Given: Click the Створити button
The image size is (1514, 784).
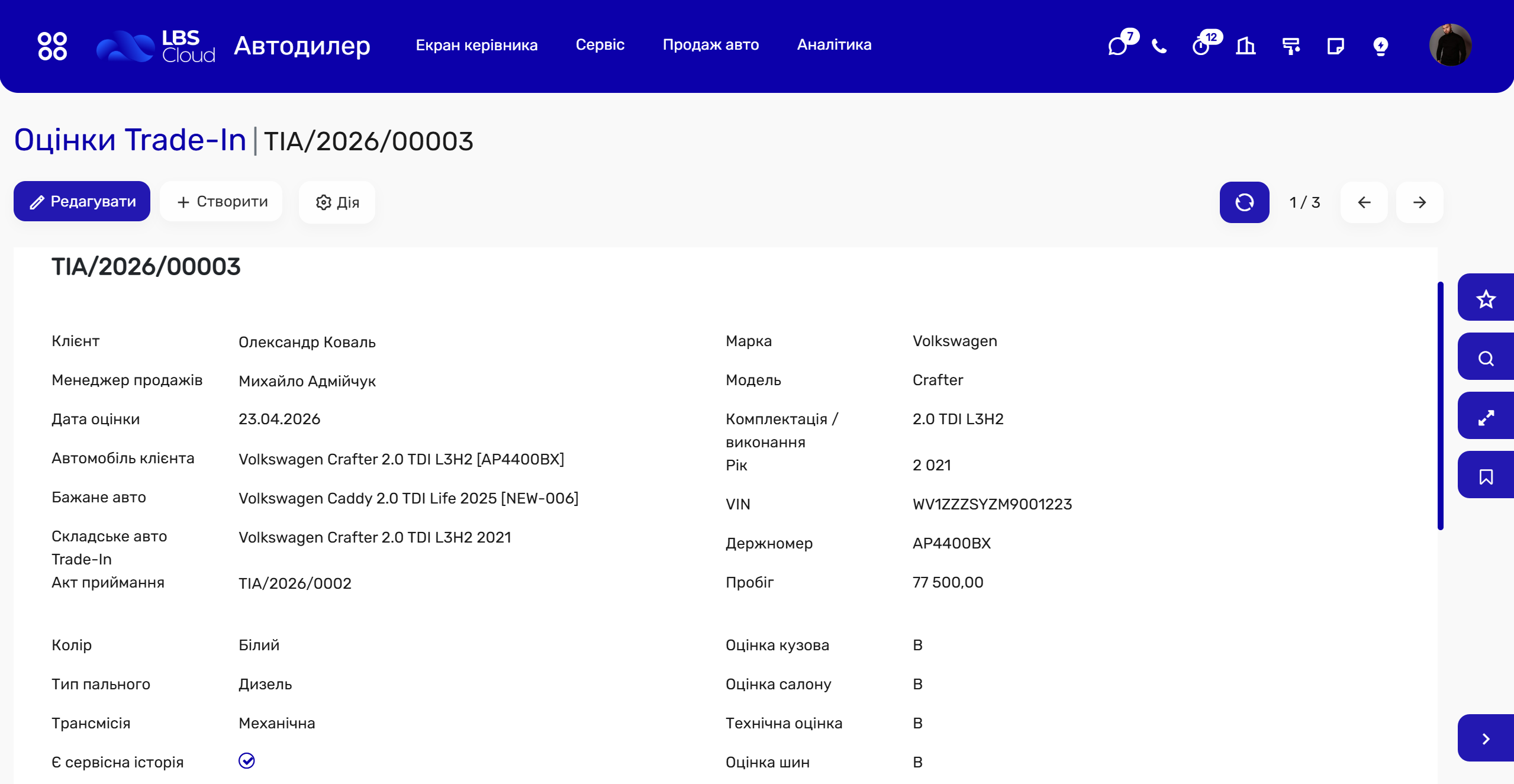Looking at the screenshot, I should click(221, 201).
